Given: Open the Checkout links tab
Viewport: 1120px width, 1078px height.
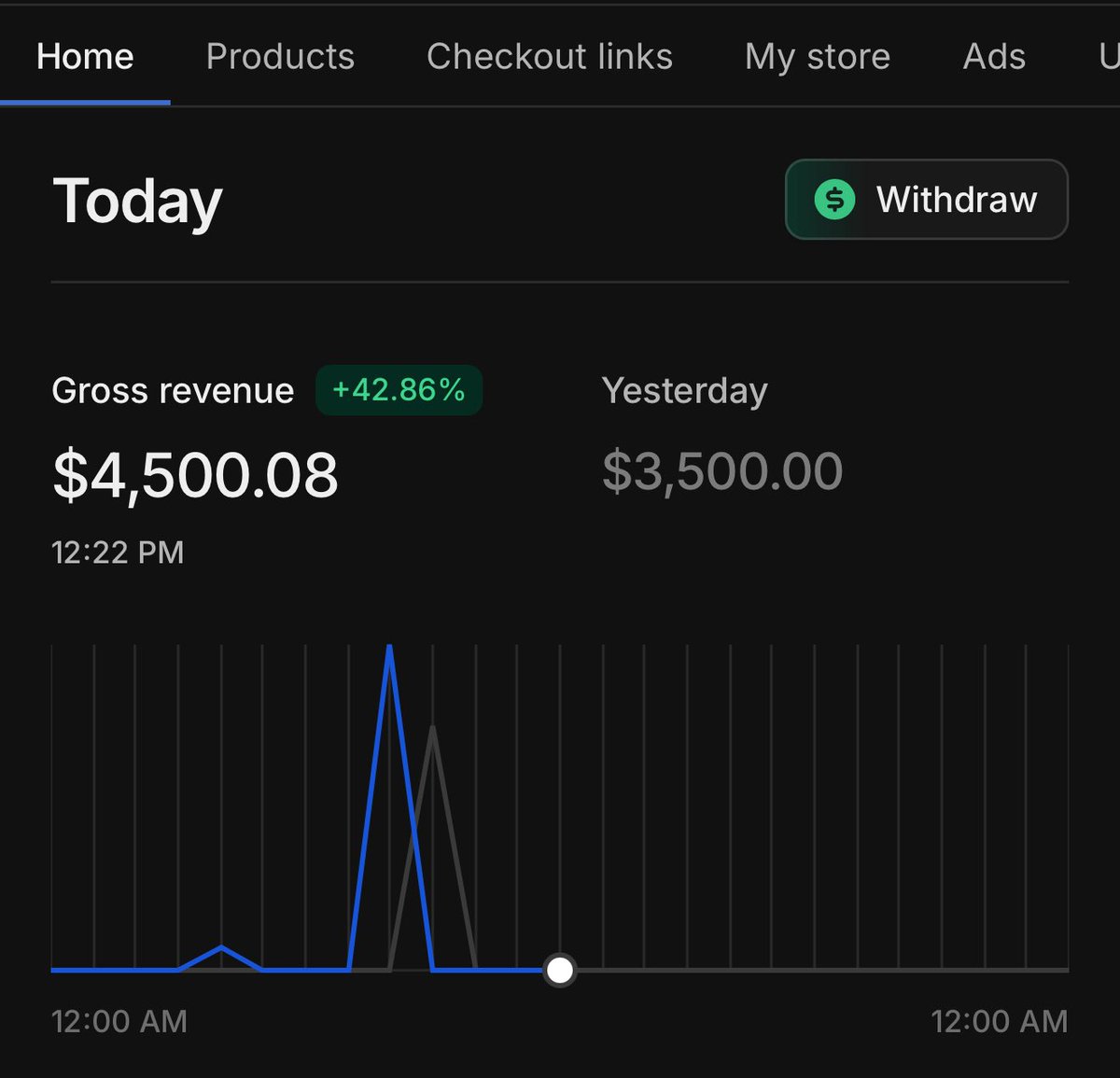Looking at the screenshot, I should pos(550,57).
